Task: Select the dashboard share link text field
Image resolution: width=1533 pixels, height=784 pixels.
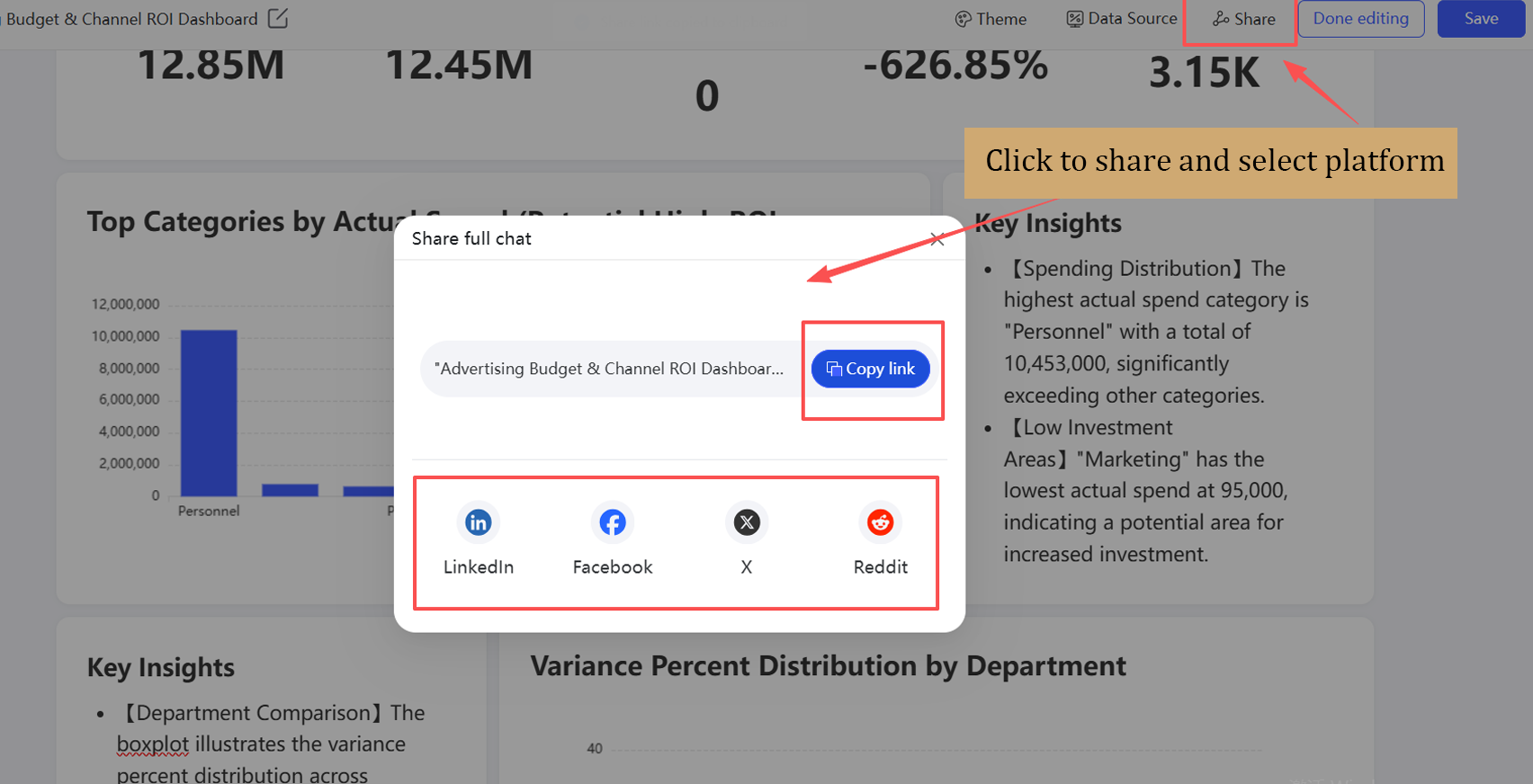Action: pos(609,369)
